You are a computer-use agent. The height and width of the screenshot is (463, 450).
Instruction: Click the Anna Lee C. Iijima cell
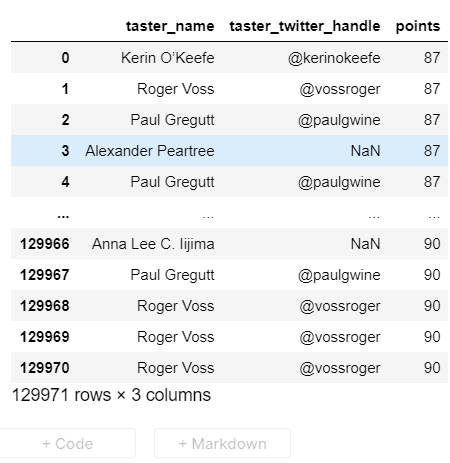[x=153, y=244]
